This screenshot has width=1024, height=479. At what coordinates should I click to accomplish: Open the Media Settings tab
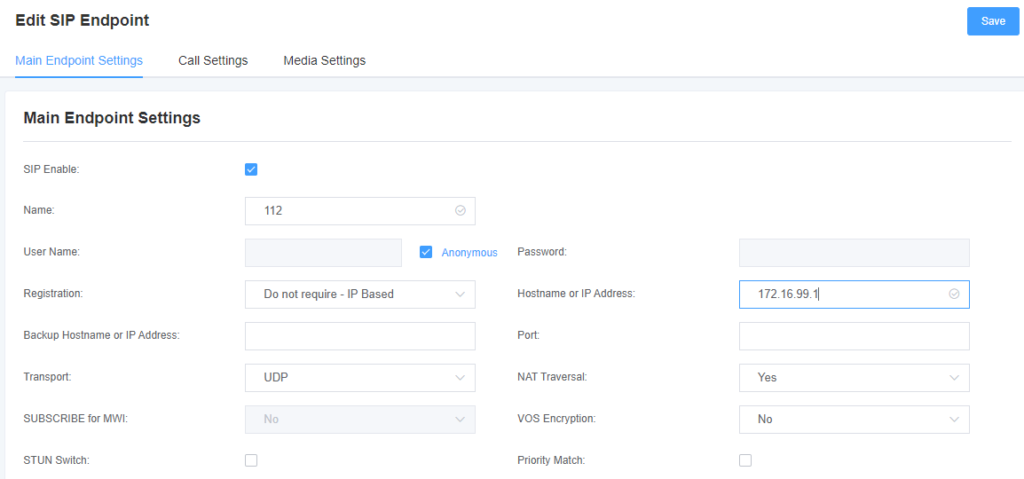pyautogui.click(x=324, y=60)
